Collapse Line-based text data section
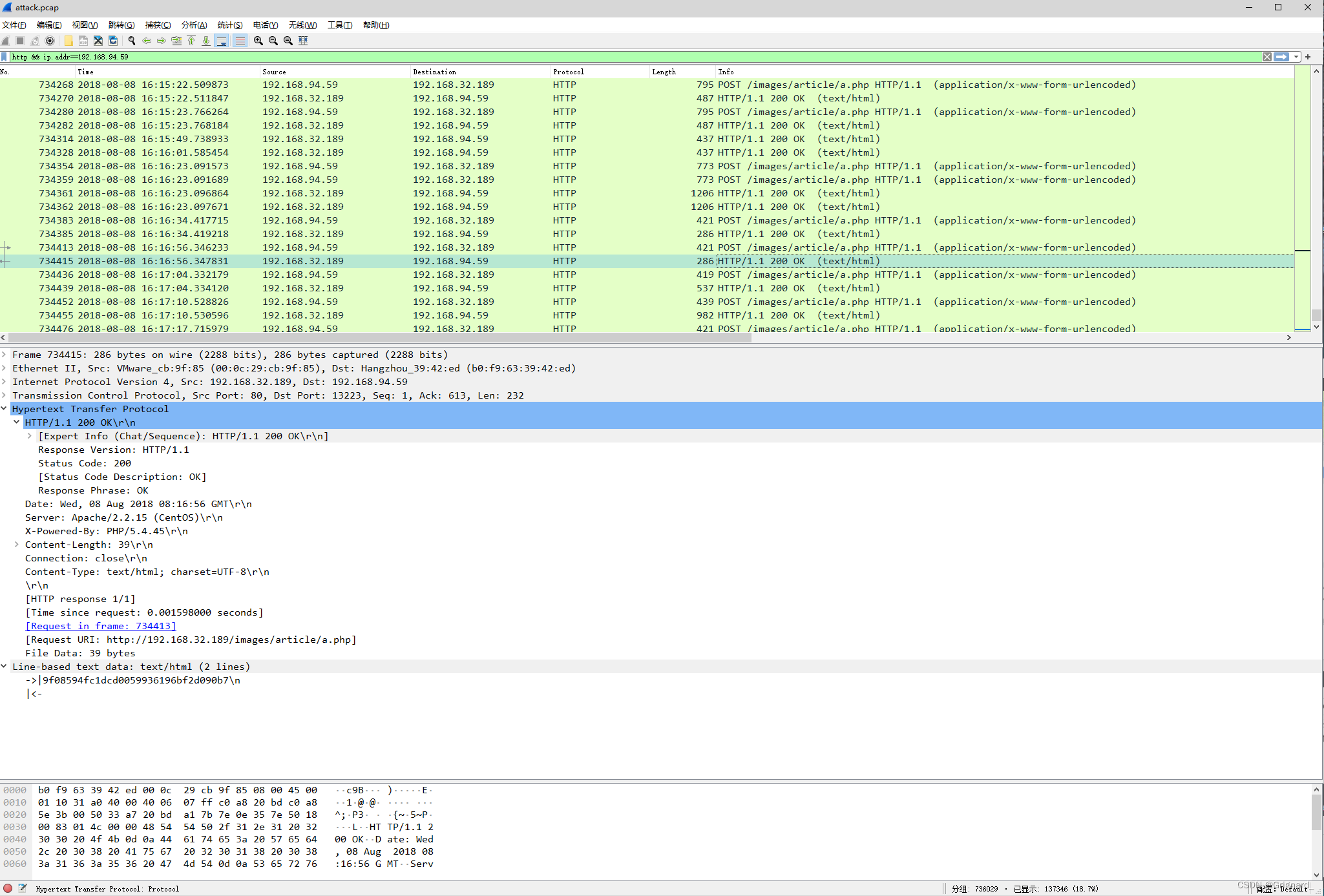 click(x=4, y=666)
